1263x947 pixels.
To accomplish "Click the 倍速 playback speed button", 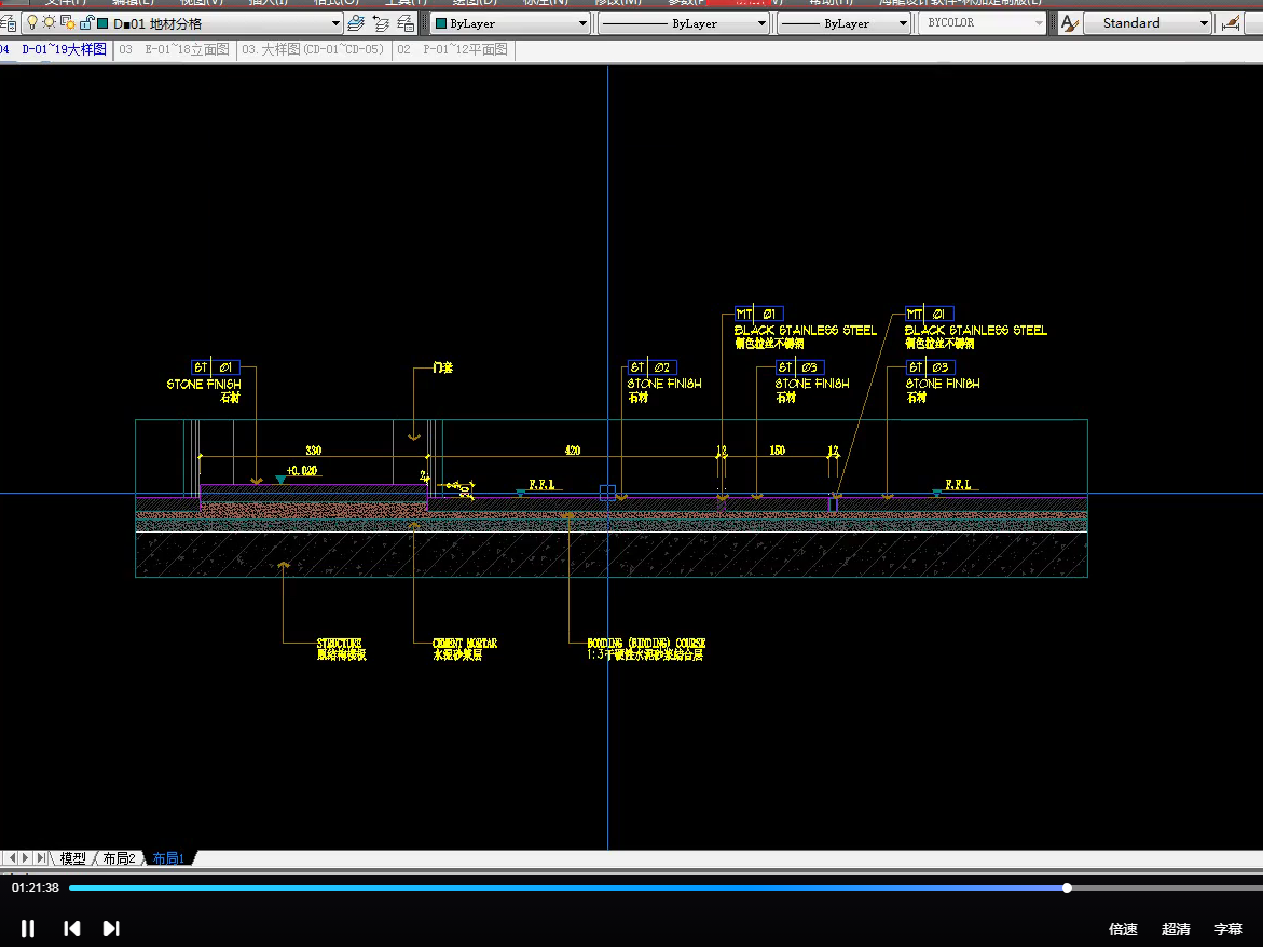I will [x=1123, y=929].
